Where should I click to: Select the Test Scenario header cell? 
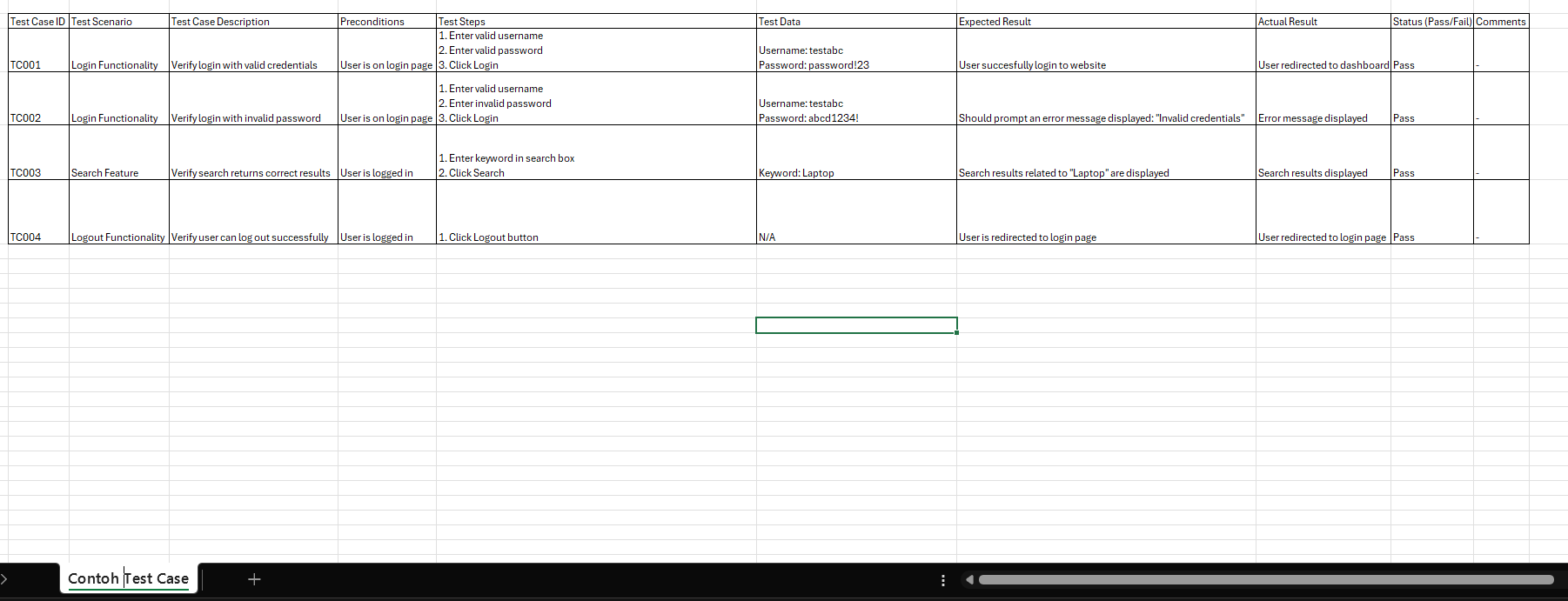[118, 22]
